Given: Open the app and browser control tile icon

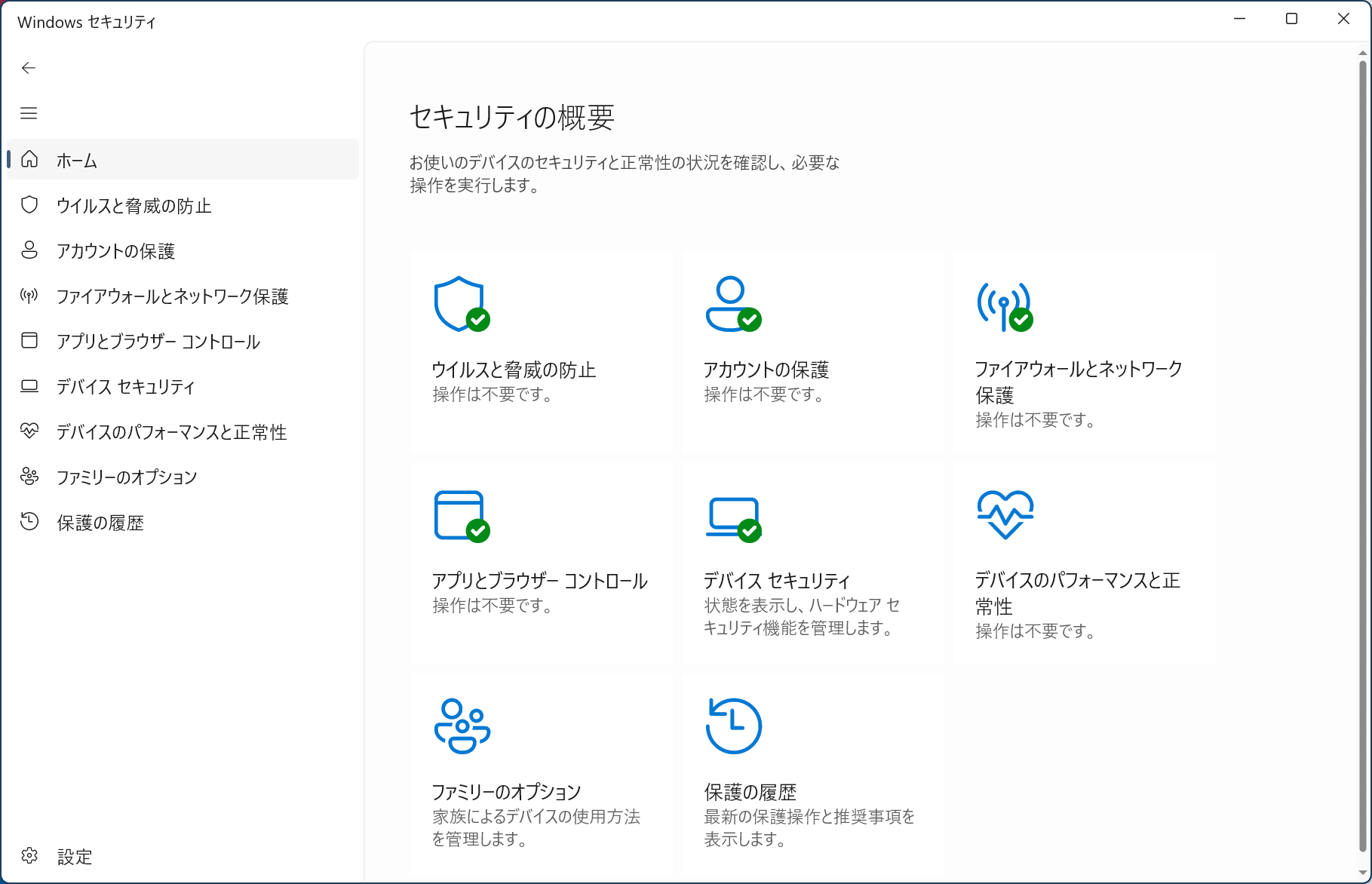Looking at the screenshot, I should (460, 516).
